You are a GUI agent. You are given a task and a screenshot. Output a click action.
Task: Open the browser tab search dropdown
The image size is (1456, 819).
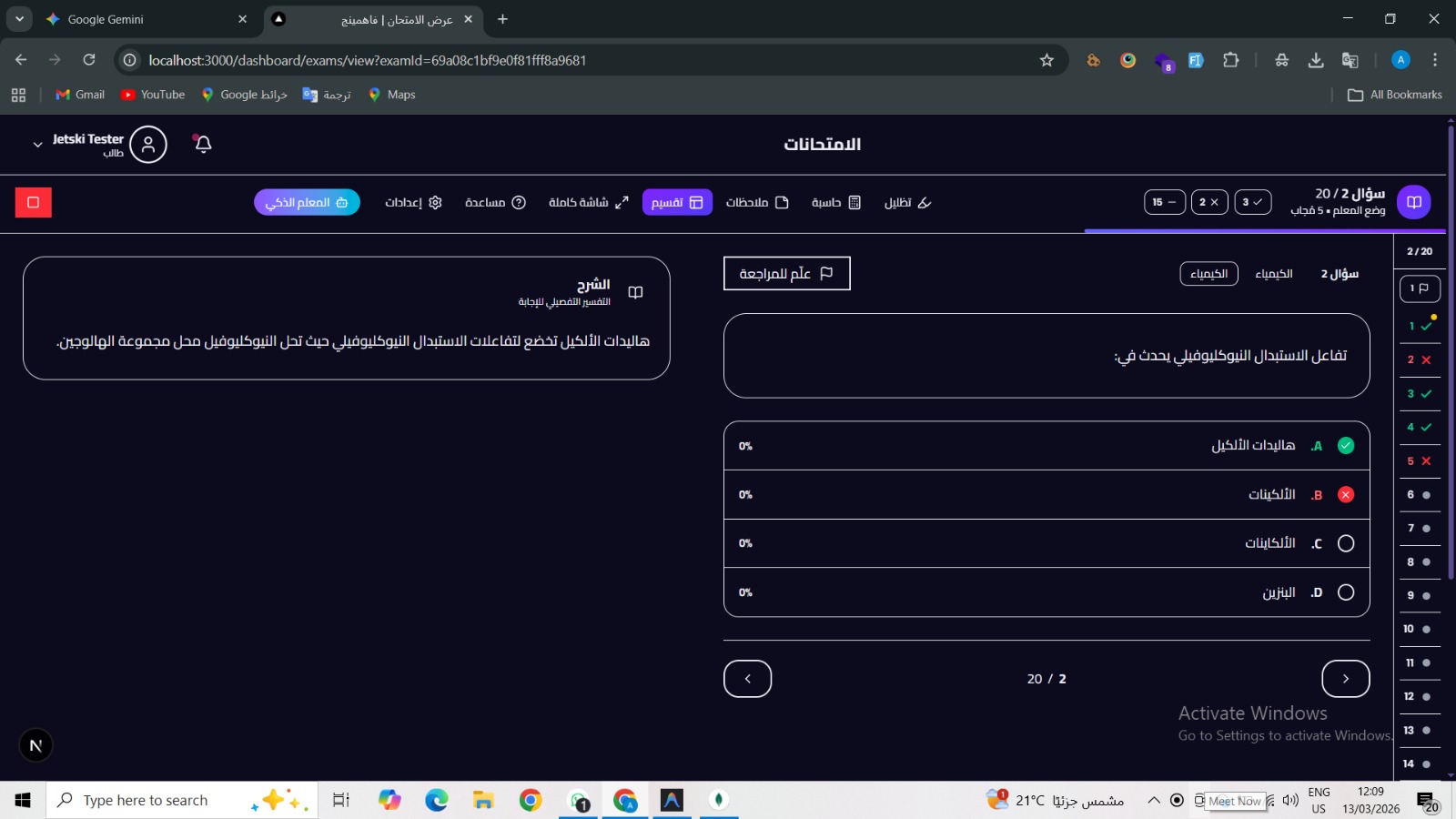click(x=19, y=18)
